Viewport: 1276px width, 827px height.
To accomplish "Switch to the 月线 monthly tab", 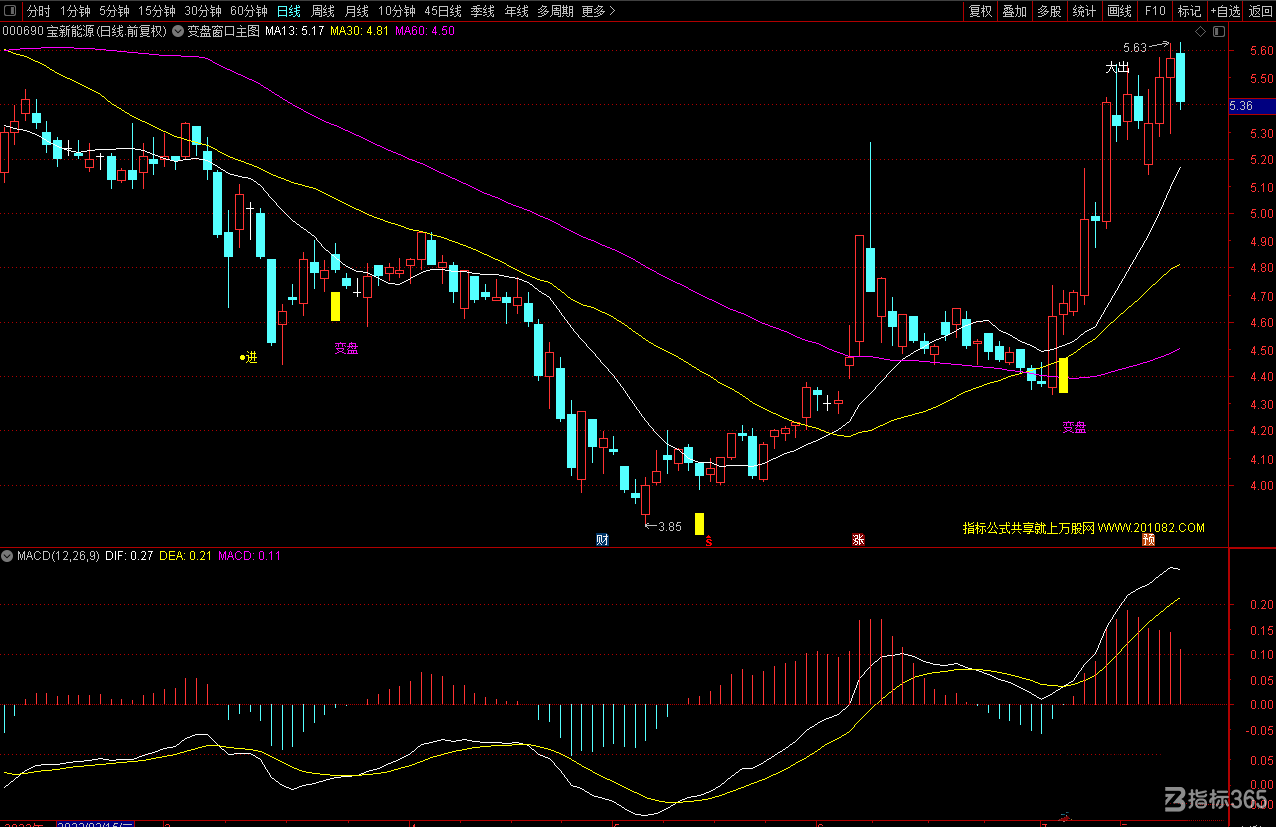I will (356, 11).
